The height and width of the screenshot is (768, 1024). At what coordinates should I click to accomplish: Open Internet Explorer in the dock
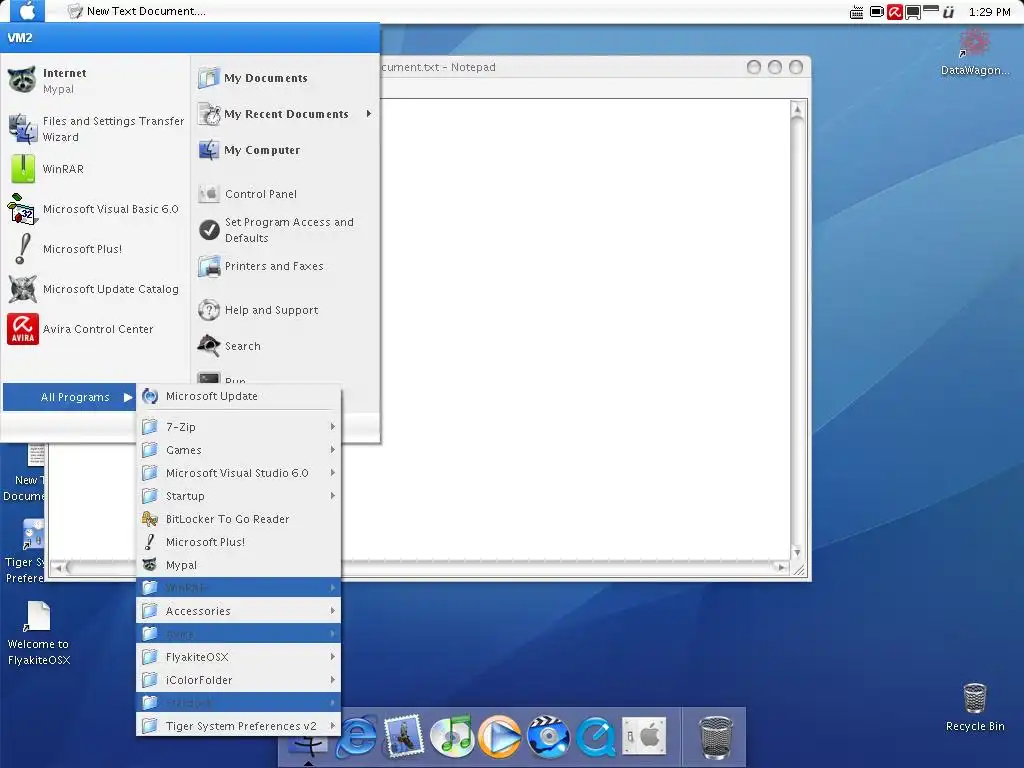357,737
